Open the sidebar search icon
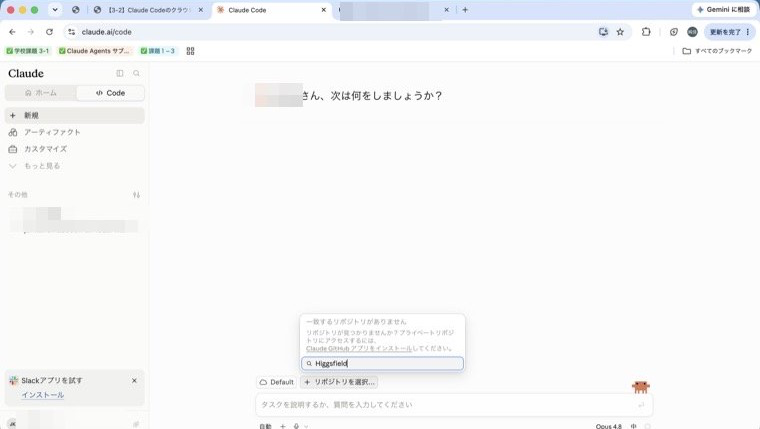This screenshot has width=760, height=429. pyautogui.click(x=136, y=73)
